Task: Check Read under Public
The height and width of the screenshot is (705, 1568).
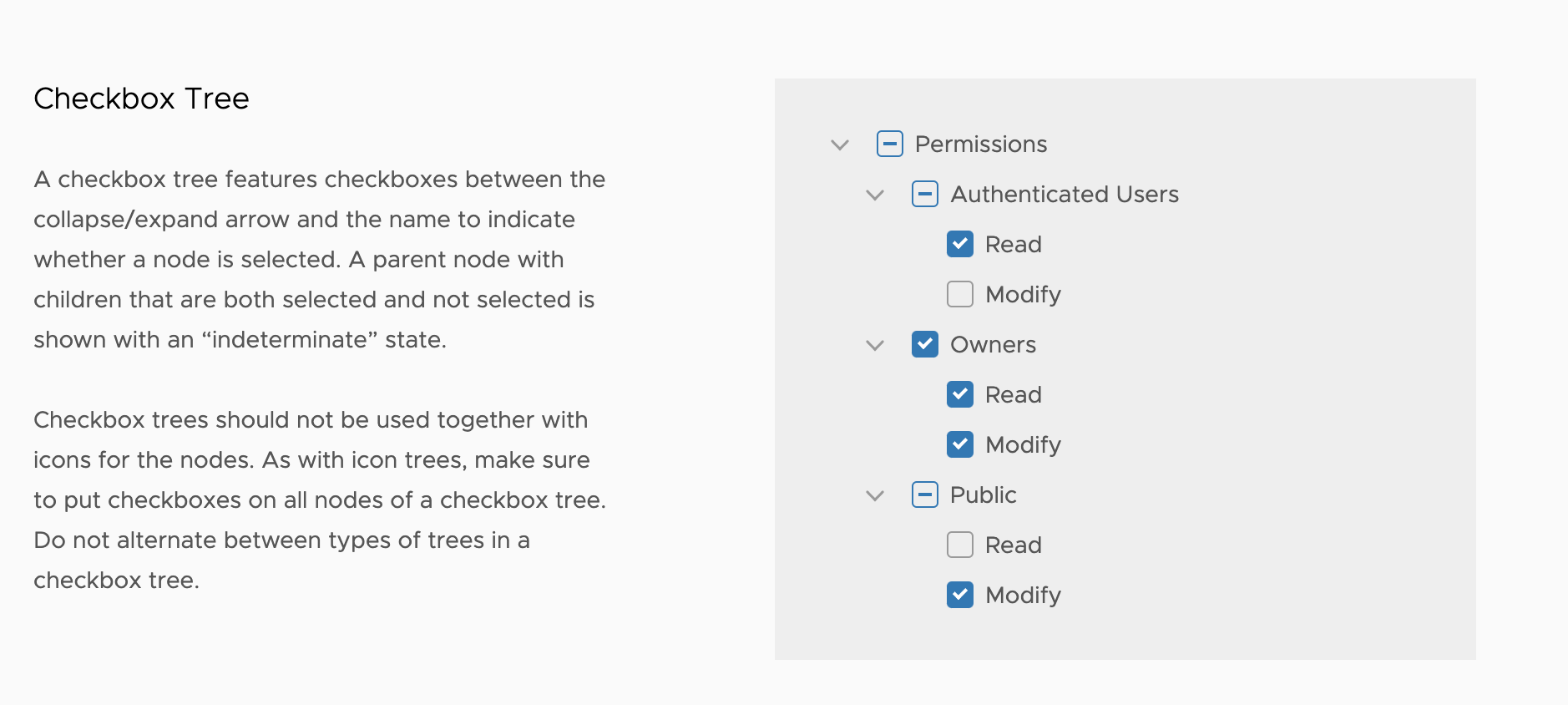Action: coord(960,545)
